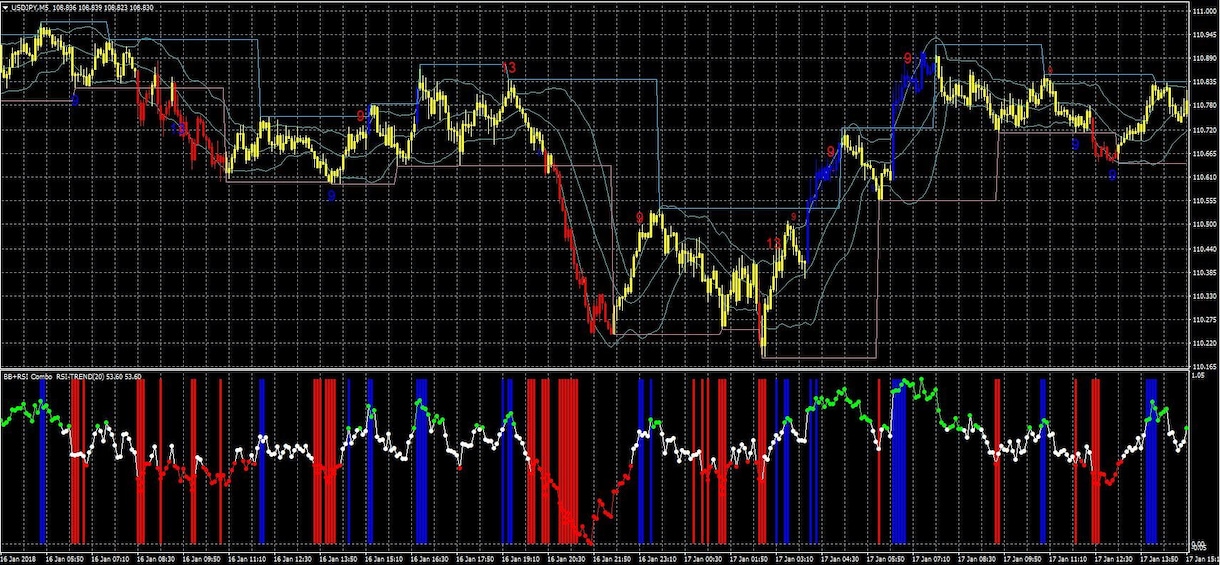The height and width of the screenshot is (565, 1220).
Task: Click the 110.665 price axis label
Action: (x=1204, y=153)
